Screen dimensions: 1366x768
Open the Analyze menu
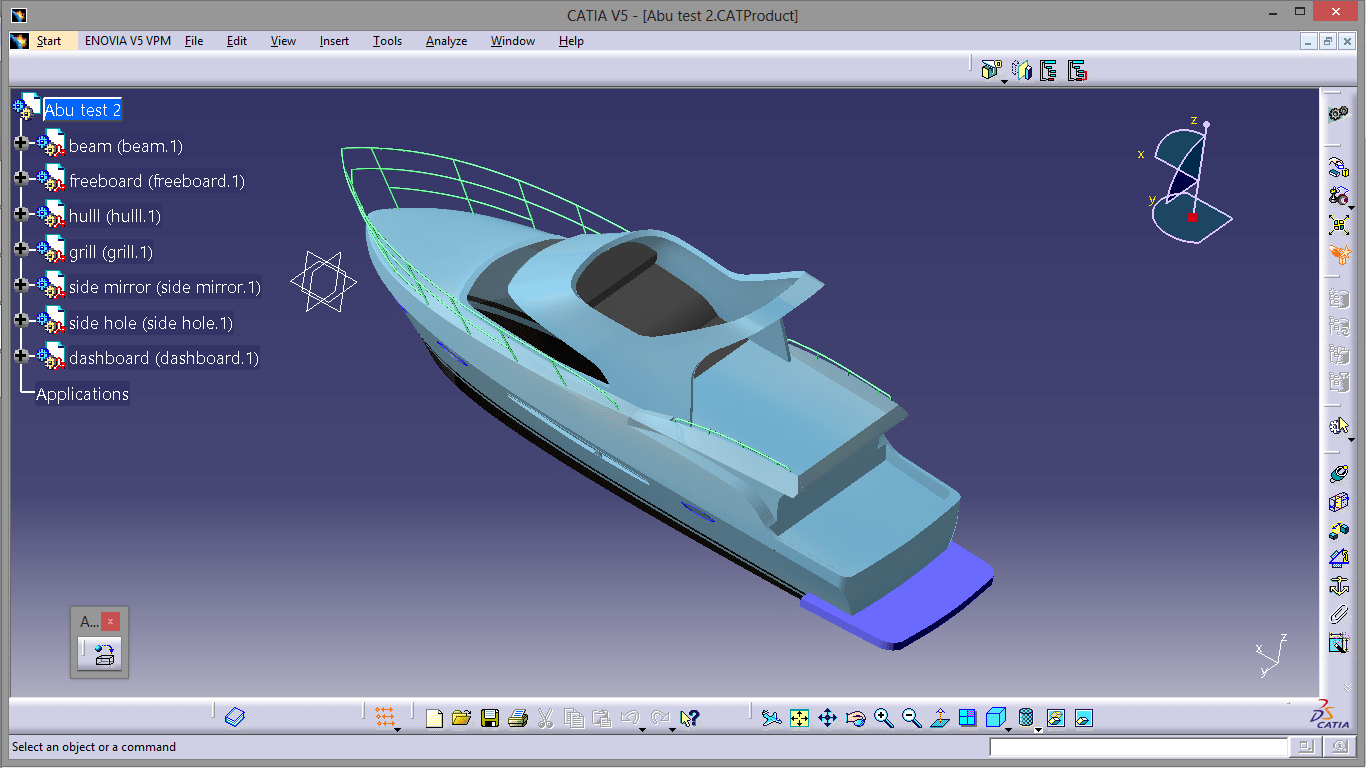[x=446, y=41]
